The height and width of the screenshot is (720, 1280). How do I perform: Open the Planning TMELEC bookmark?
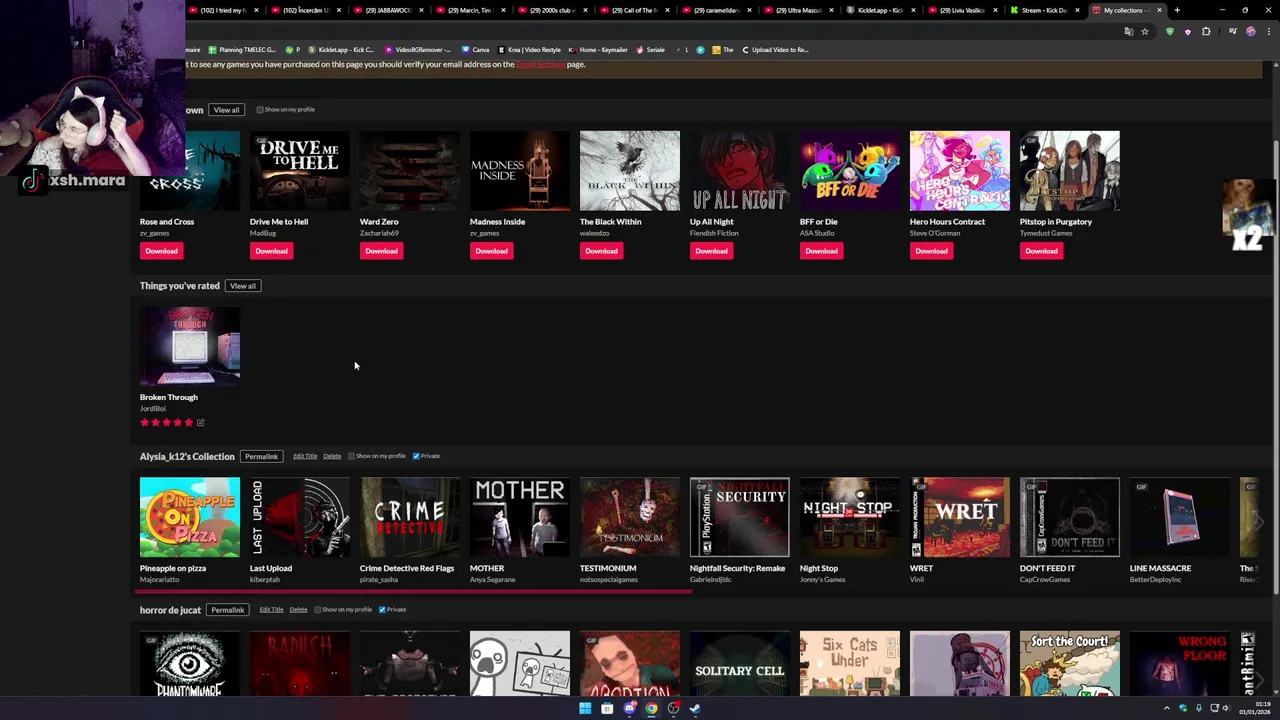pos(242,49)
